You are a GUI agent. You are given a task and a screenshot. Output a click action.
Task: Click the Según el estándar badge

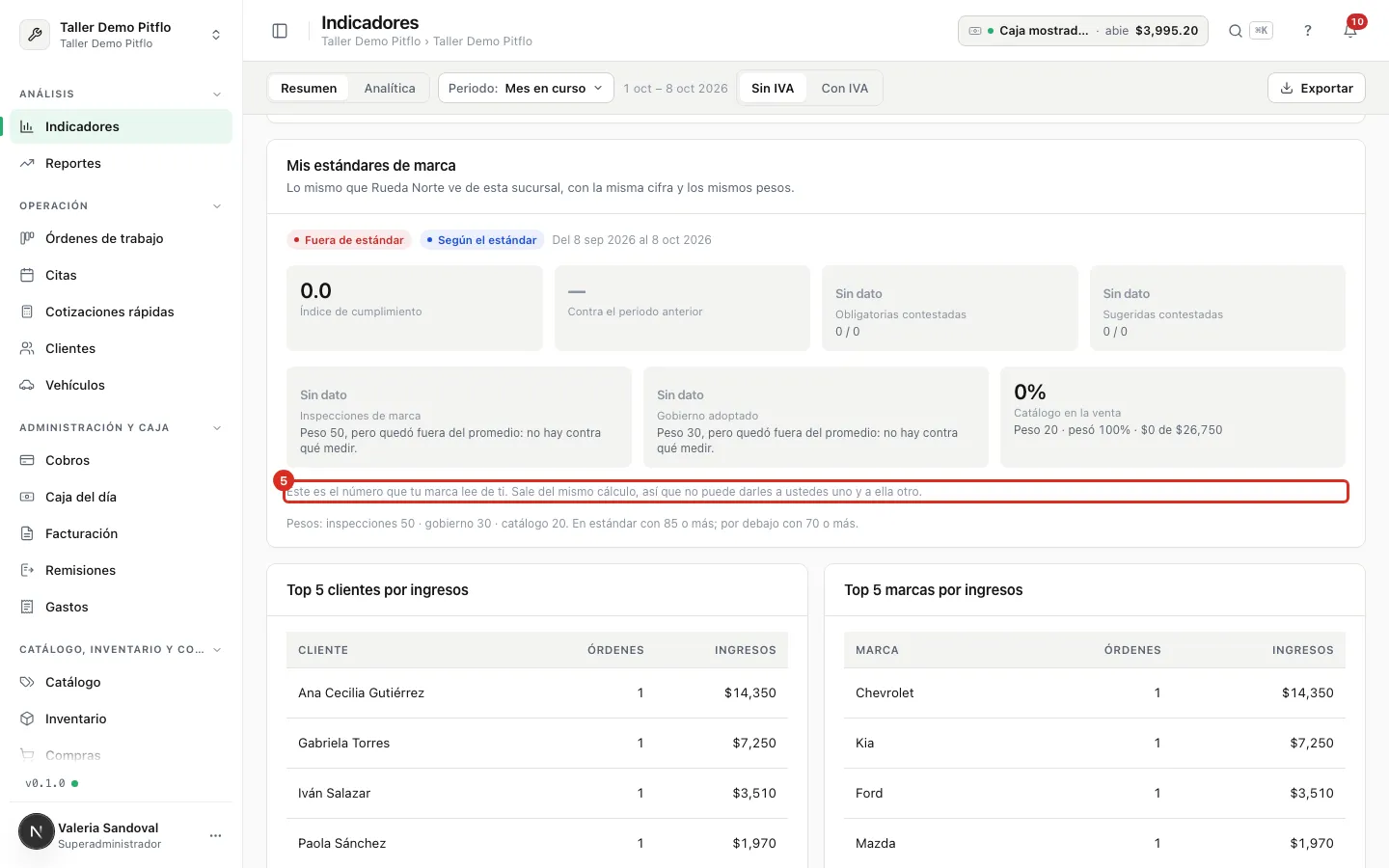click(482, 240)
